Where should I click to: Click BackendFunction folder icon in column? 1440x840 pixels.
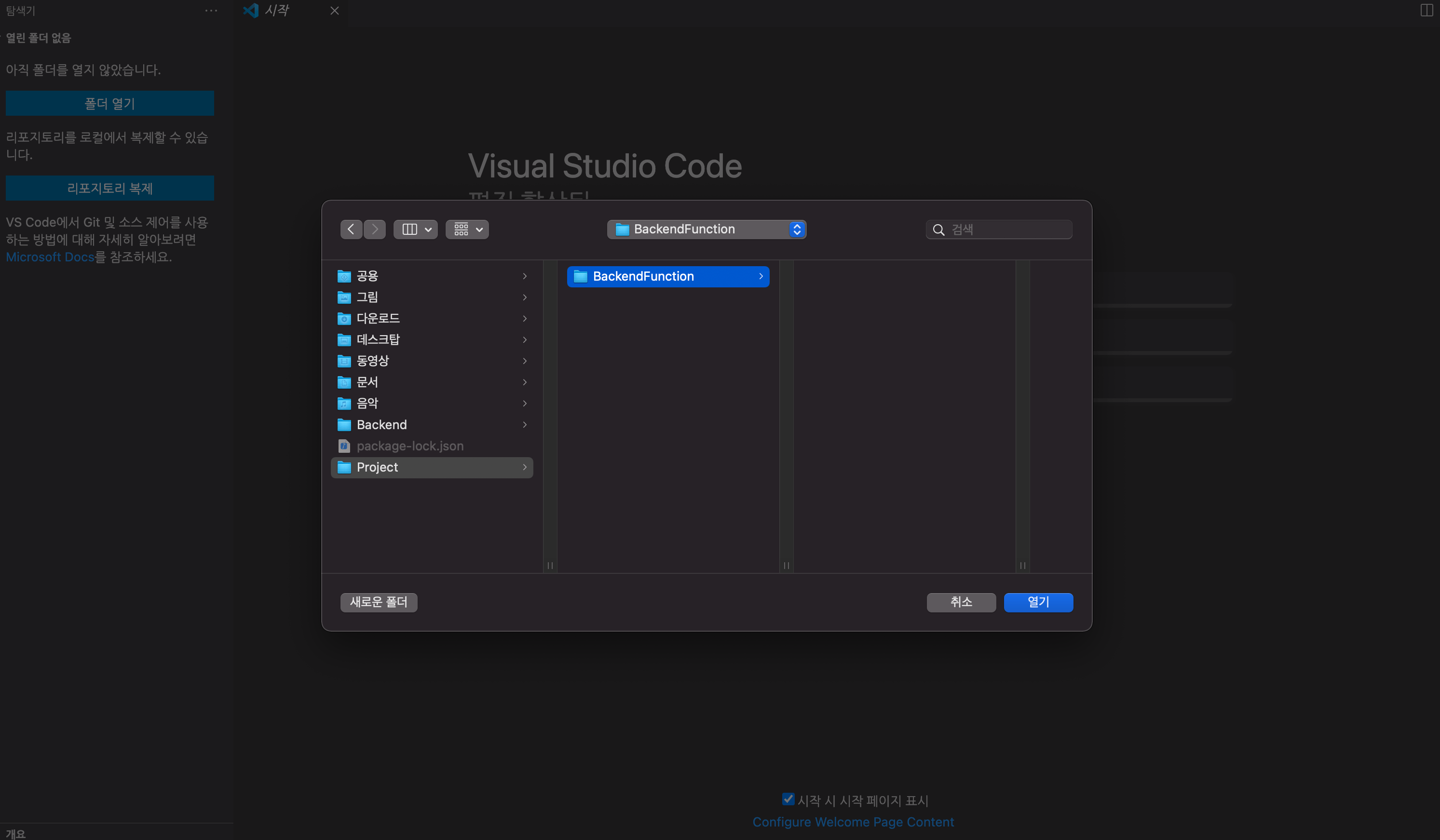pyautogui.click(x=581, y=277)
